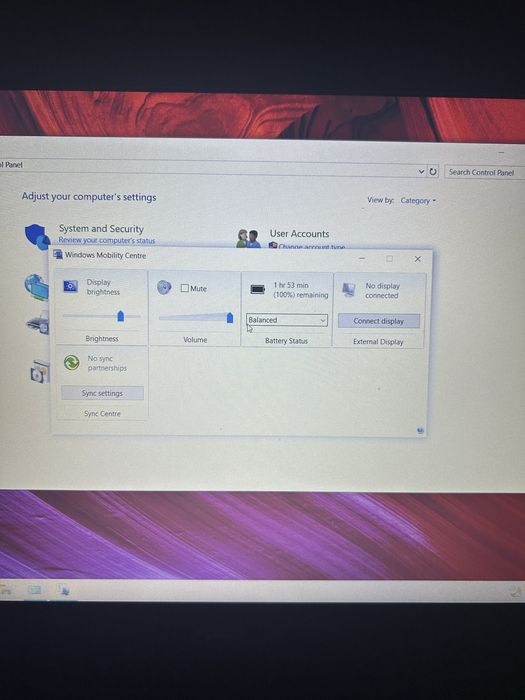Click the Sync settings button
This screenshot has width=525, height=700.
[102, 393]
